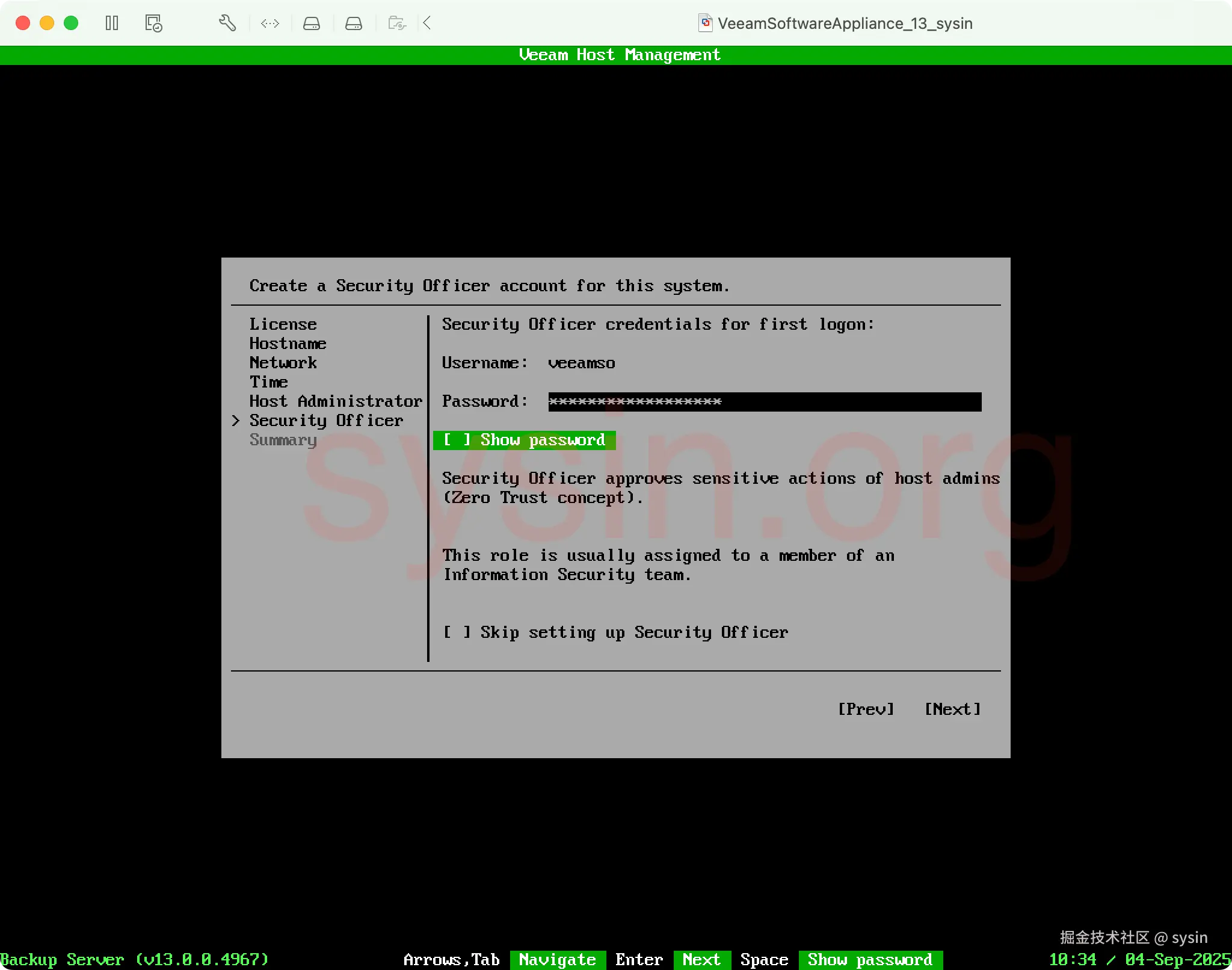
Task: Click the veeamso username value
Action: 581,363
